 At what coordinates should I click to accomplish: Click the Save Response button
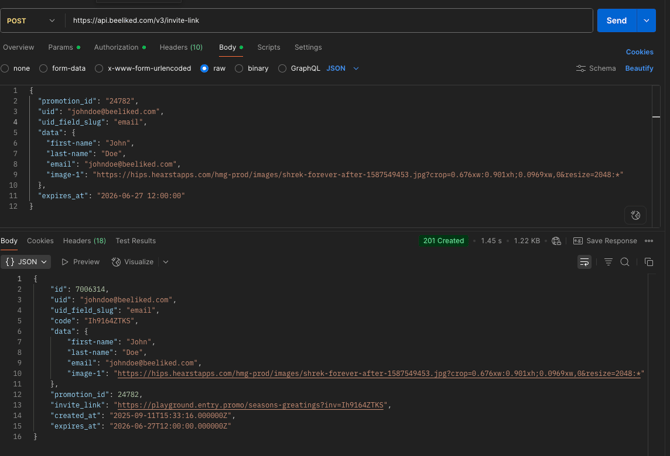605,241
